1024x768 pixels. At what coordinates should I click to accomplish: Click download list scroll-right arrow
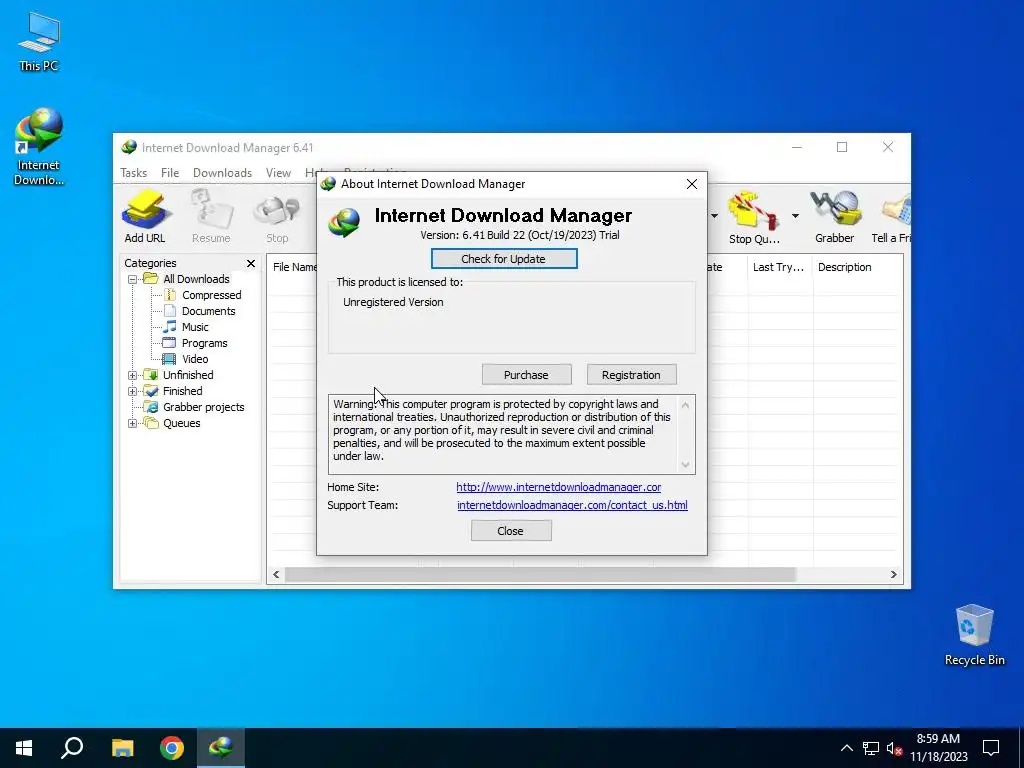(x=893, y=575)
